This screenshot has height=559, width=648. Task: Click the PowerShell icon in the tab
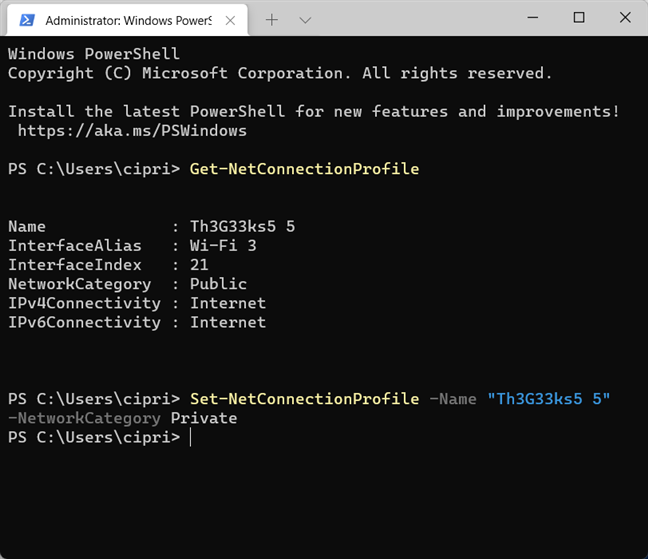pyautogui.click(x=27, y=20)
